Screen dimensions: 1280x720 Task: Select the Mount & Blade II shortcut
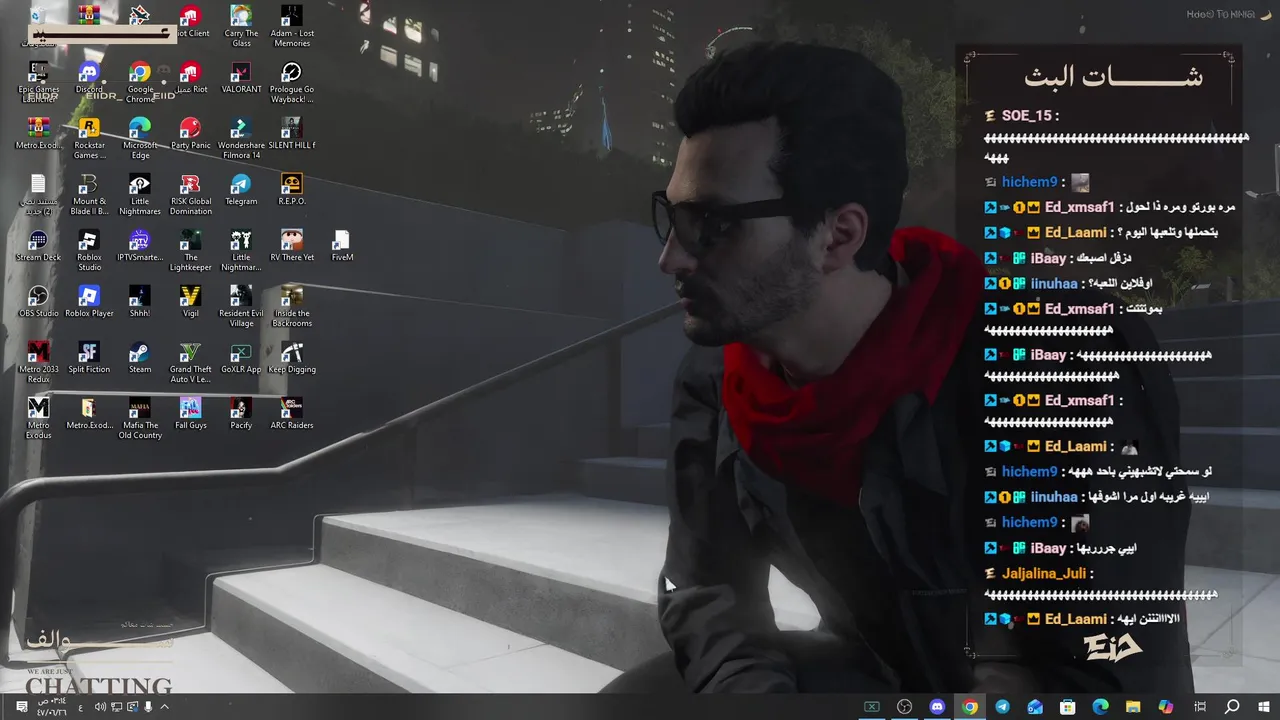89,194
